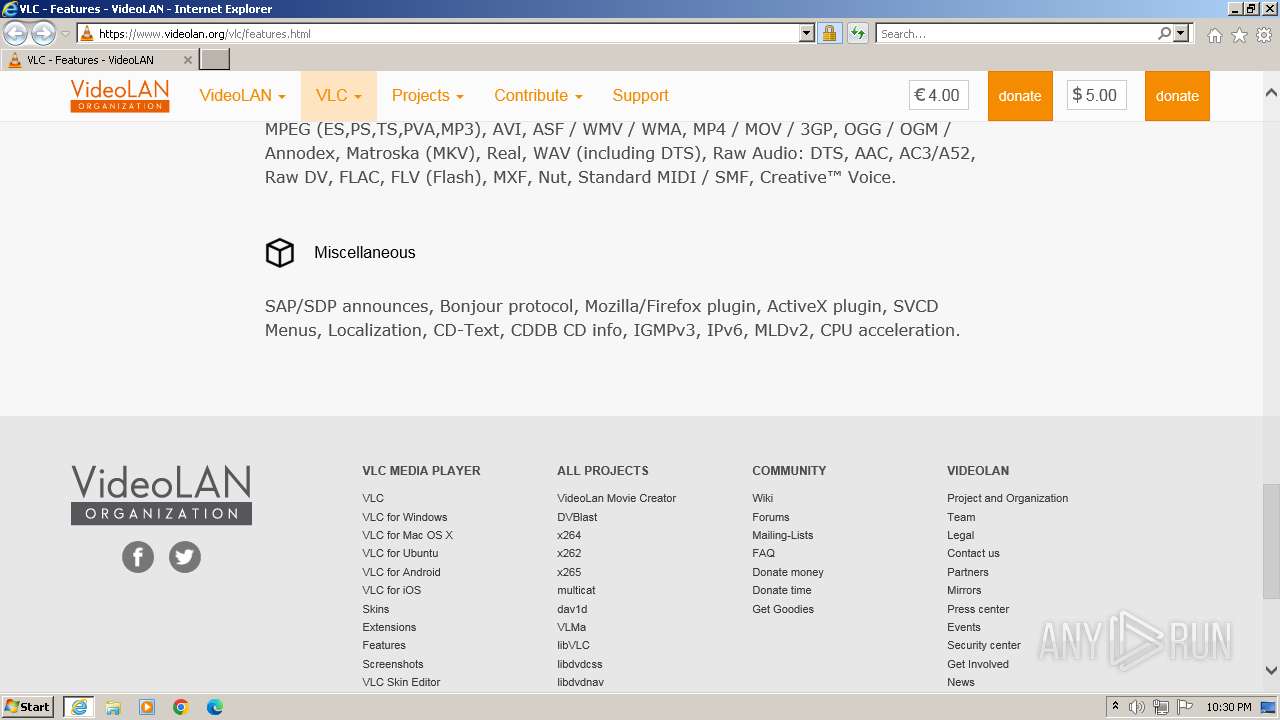The image size is (1280, 720).
Task: Click the dollar amount input field
Action: coord(1096,96)
